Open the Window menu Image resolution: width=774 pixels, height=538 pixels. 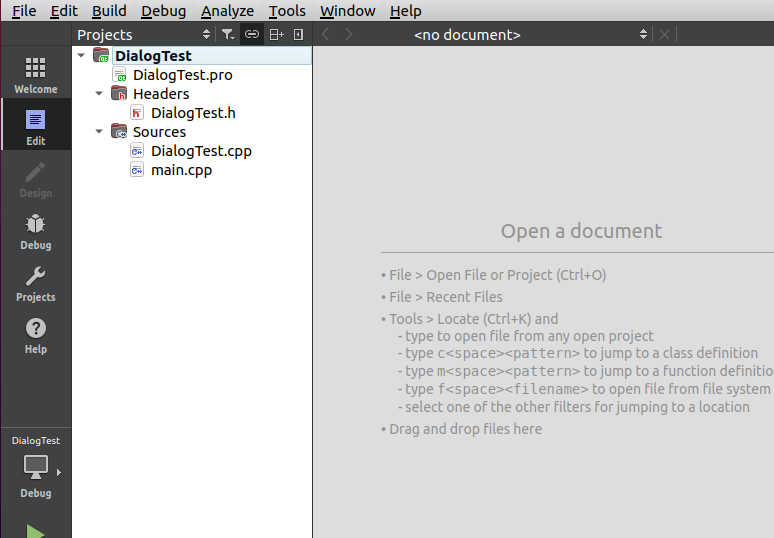pyautogui.click(x=348, y=11)
